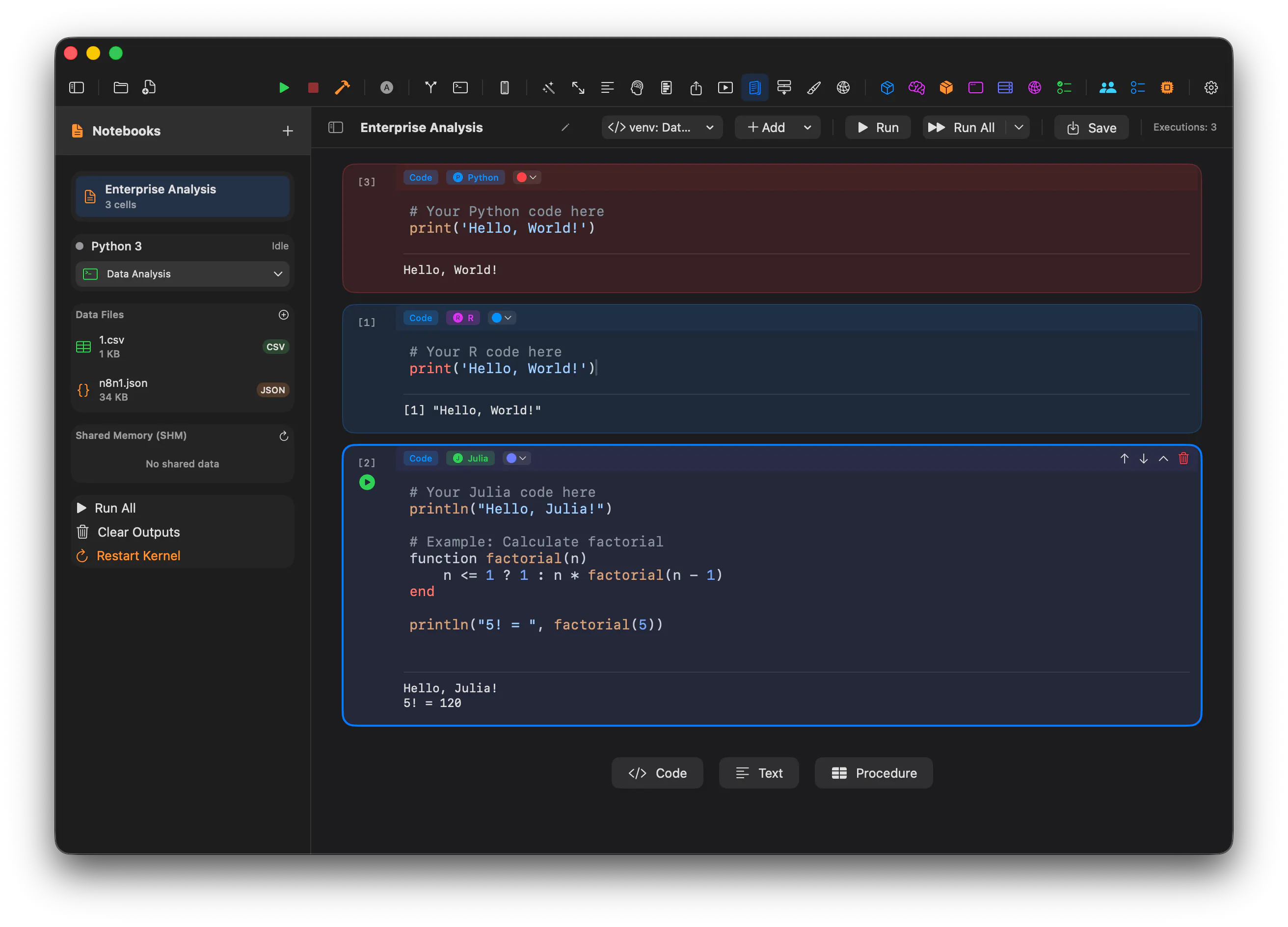Click the blue cube icon in toolbar
1288x927 pixels.
(887, 87)
